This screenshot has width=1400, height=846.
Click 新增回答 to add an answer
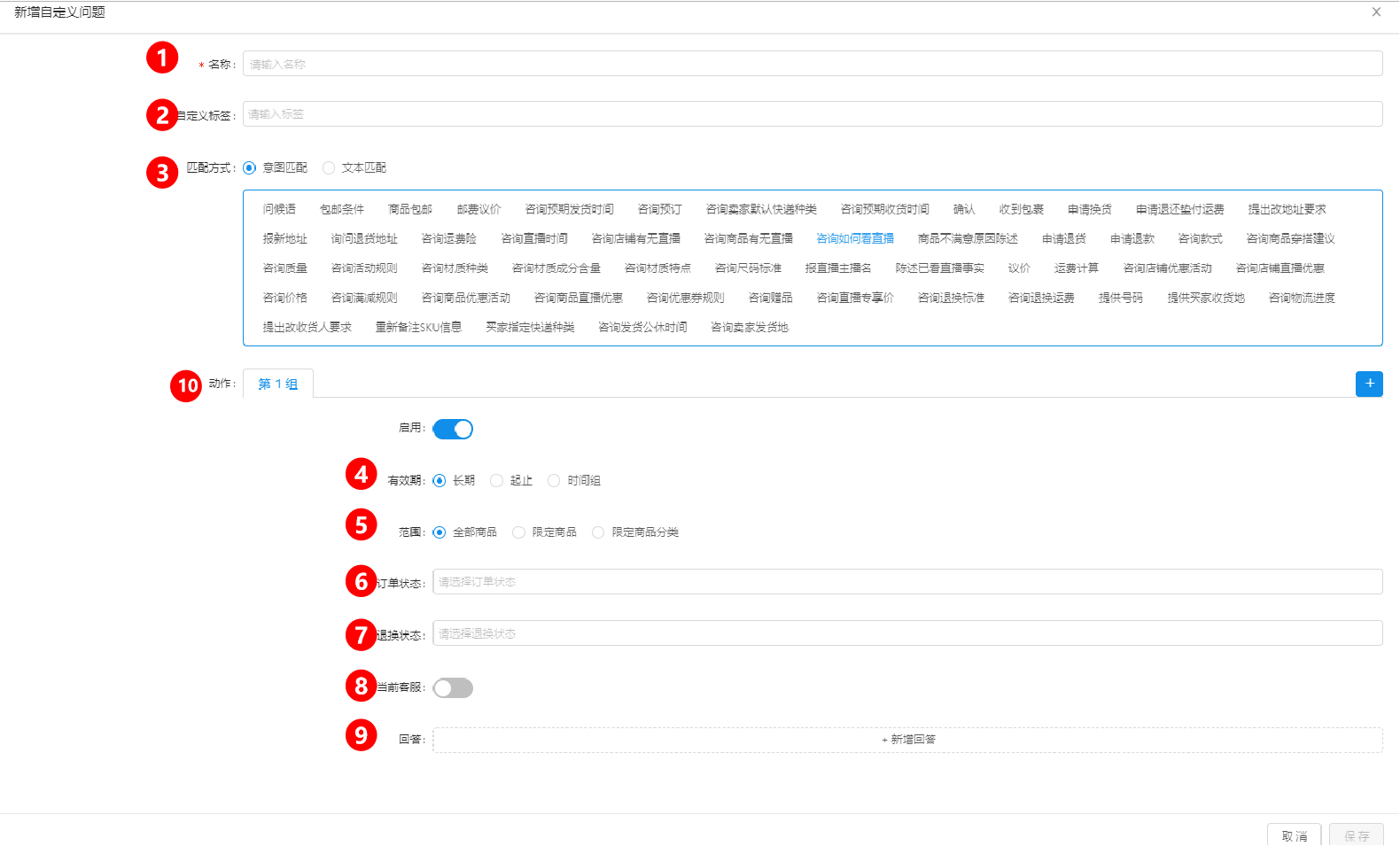(x=907, y=740)
